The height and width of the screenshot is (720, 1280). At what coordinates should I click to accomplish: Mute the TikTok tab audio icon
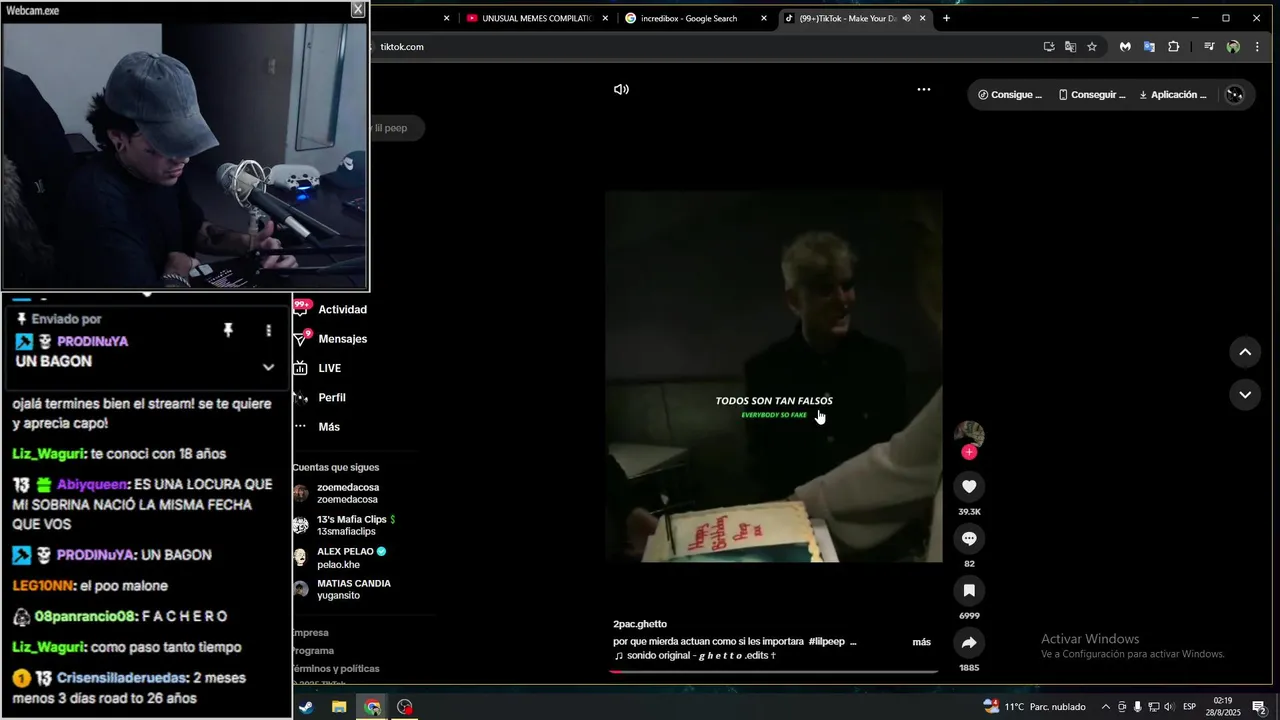click(x=906, y=18)
